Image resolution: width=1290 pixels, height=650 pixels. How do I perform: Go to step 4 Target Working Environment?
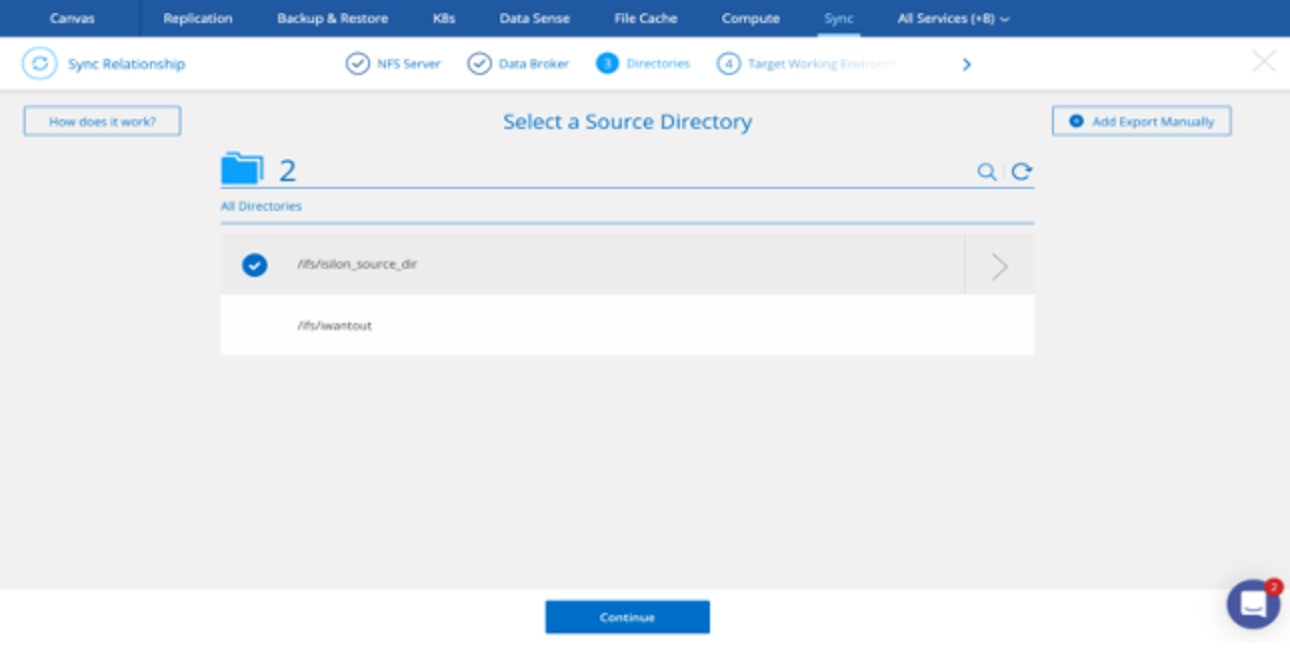pos(805,64)
